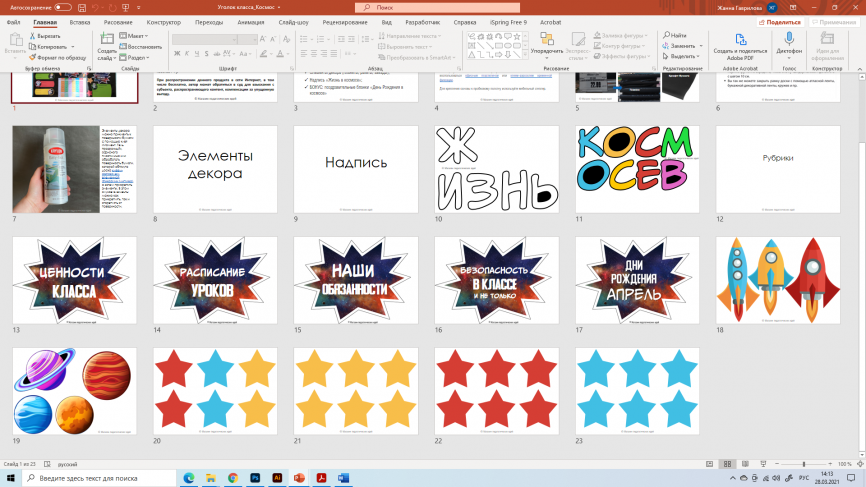Click Создать и поделиться Adobe PDF
The height and width of the screenshot is (487, 866).
click(x=740, y=45)
